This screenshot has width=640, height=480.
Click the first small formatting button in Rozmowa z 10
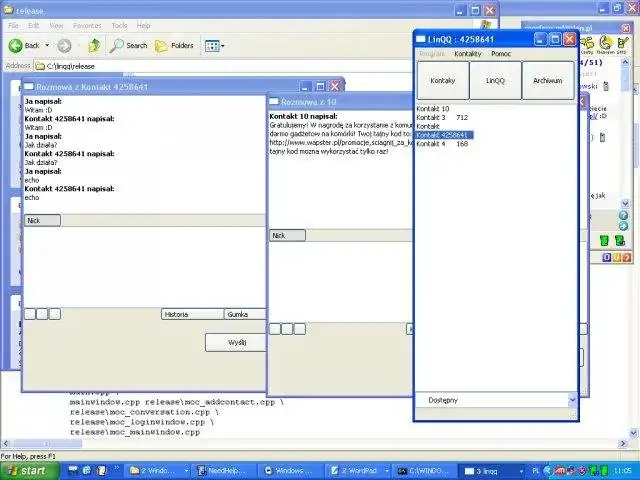[275, 329]
